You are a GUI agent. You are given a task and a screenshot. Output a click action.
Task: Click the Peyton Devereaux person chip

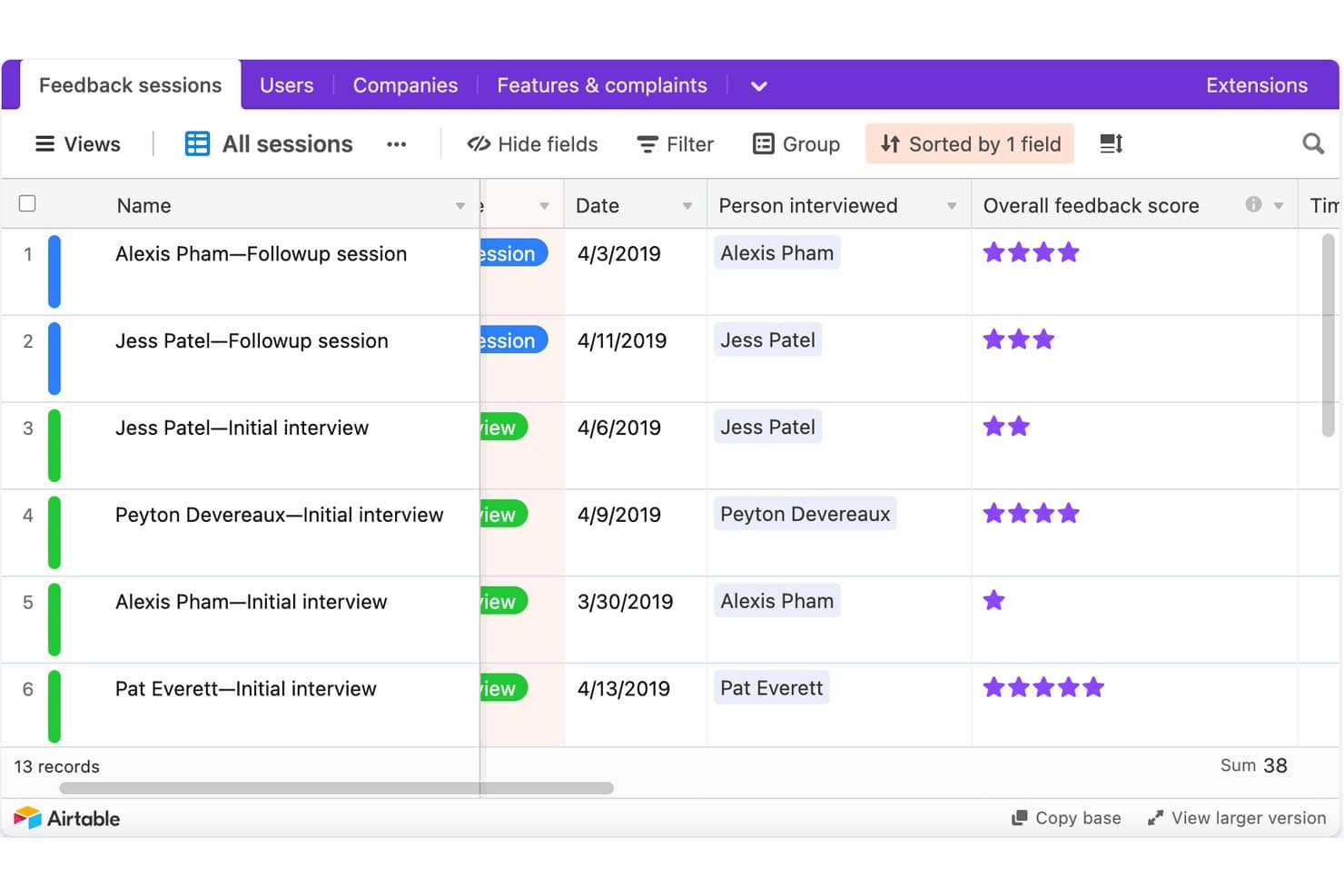click(x=805, y=514)
